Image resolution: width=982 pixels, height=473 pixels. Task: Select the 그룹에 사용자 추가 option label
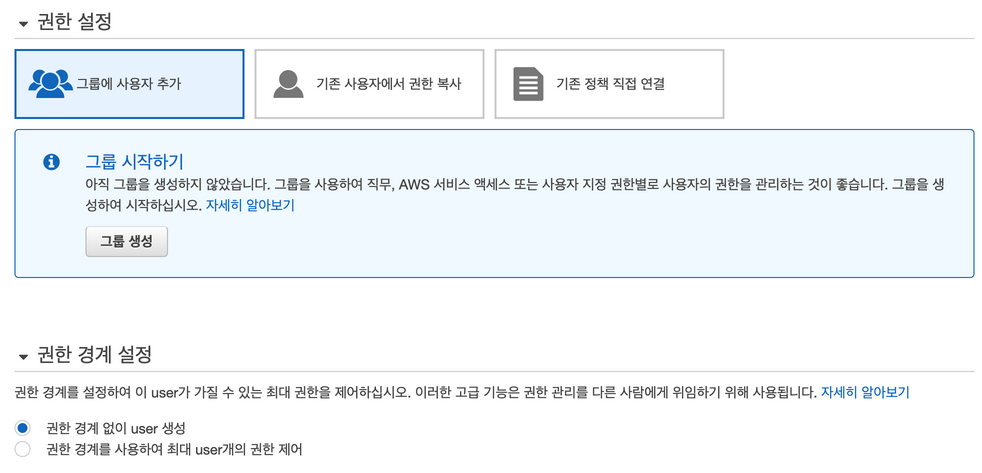tap(128, 84)
